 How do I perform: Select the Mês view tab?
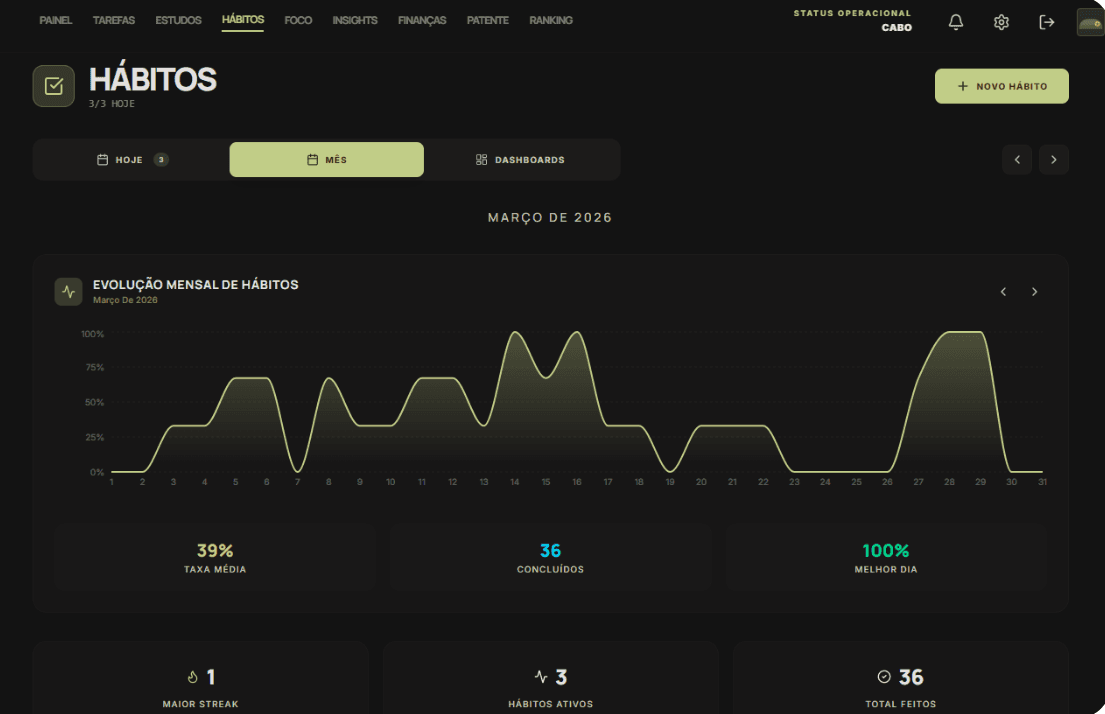[327, 160]
